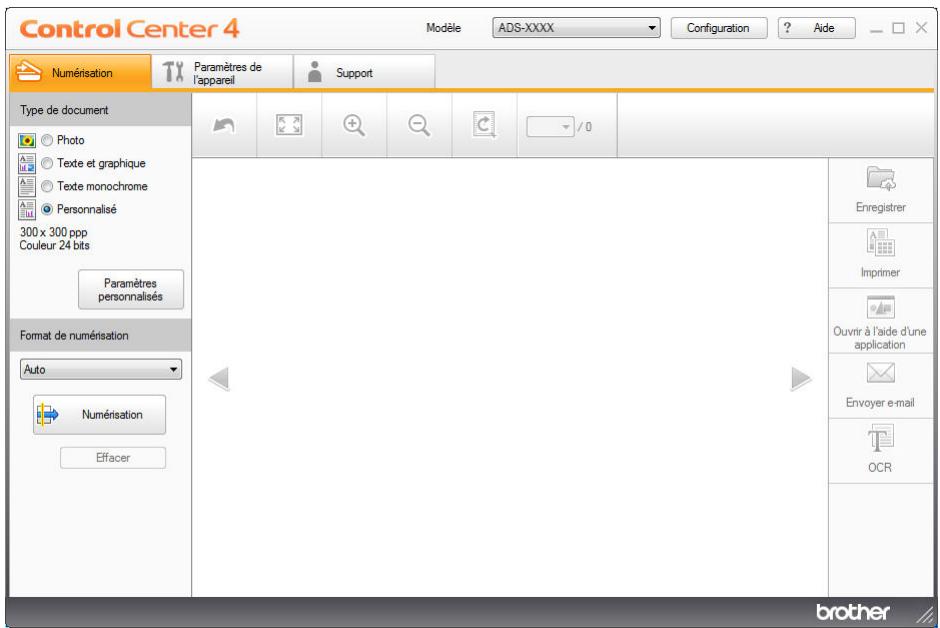Viewport: 940px width, 628px height.
Task: Minimize the Control Center window
Action: [876, 29]
